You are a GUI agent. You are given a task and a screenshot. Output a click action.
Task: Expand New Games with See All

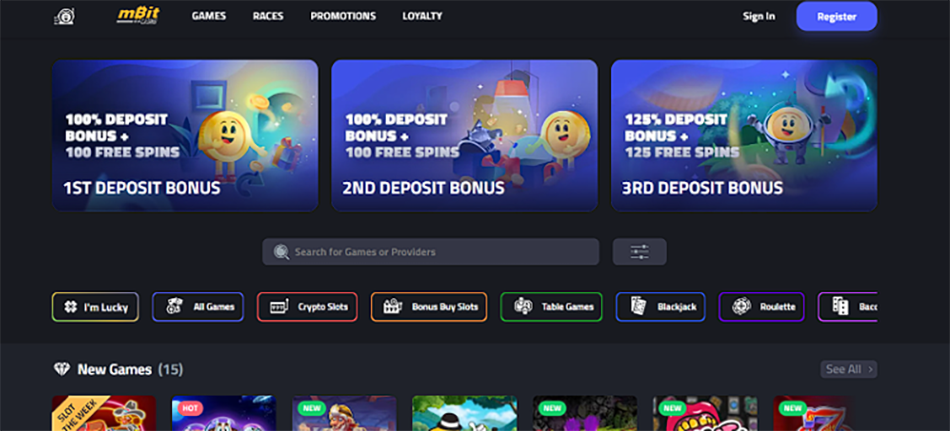pyautogui.click(x=849, y=369)
